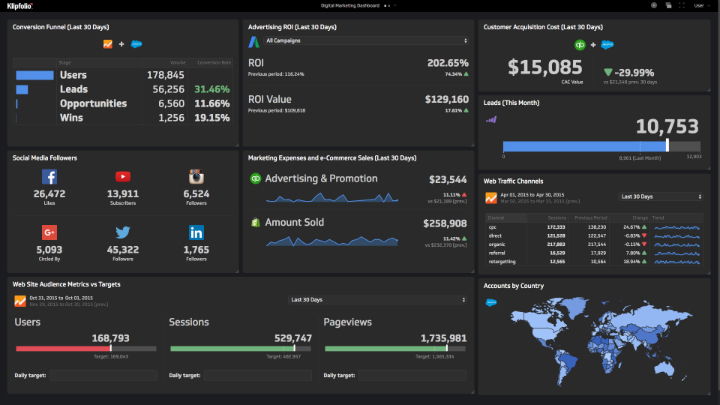Click the 45,322 Twitter followers count
720x405 pixels.
tap(123, 250)
